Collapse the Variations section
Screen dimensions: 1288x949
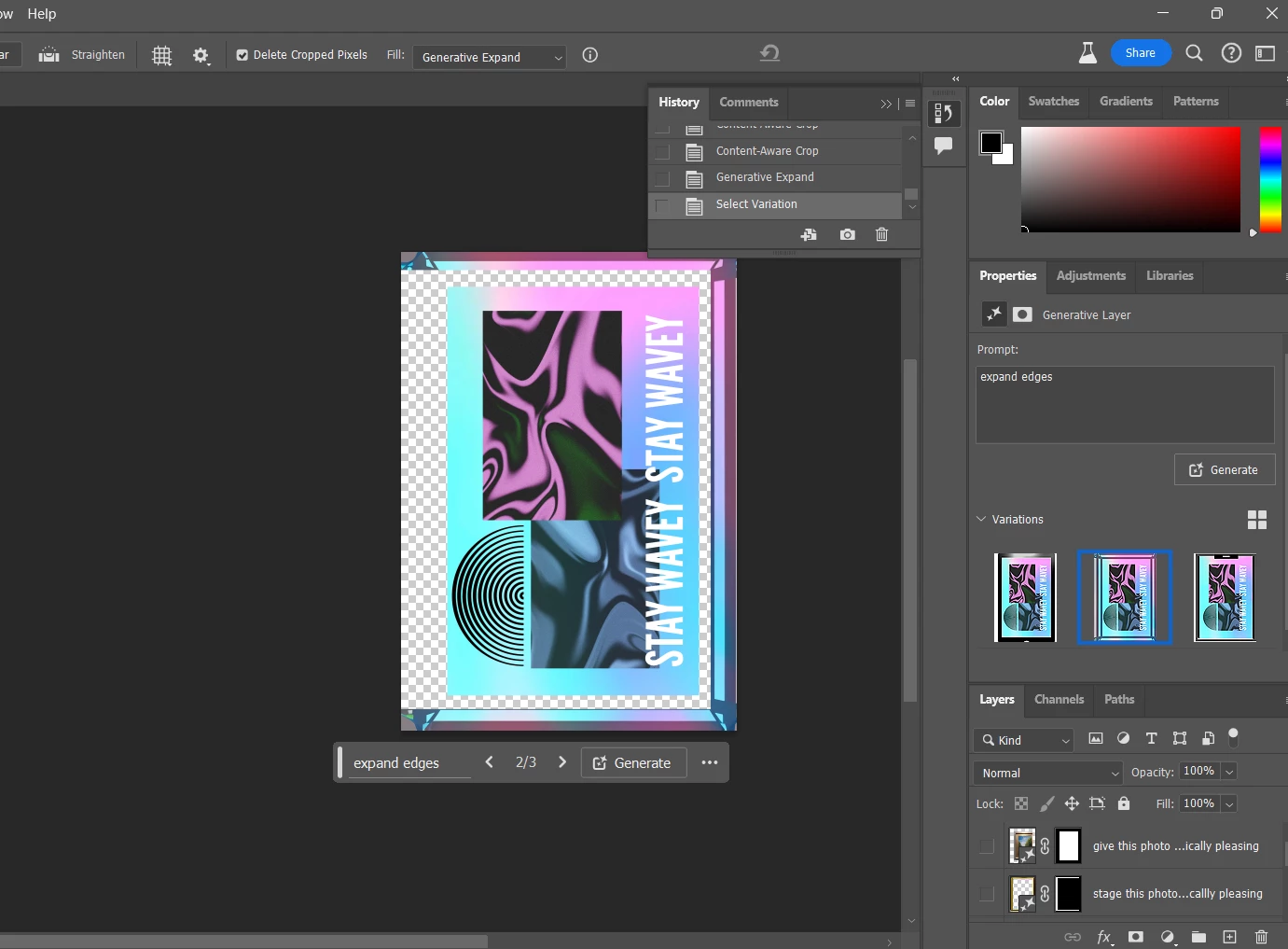(x=981, y=519)
